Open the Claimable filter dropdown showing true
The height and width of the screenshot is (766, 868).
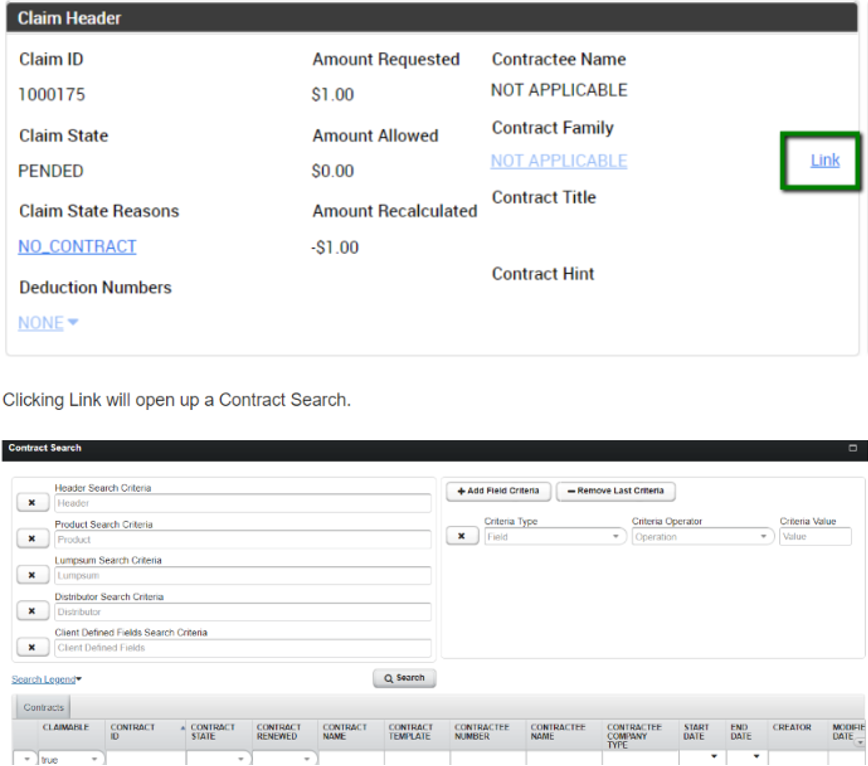(95, 760)
